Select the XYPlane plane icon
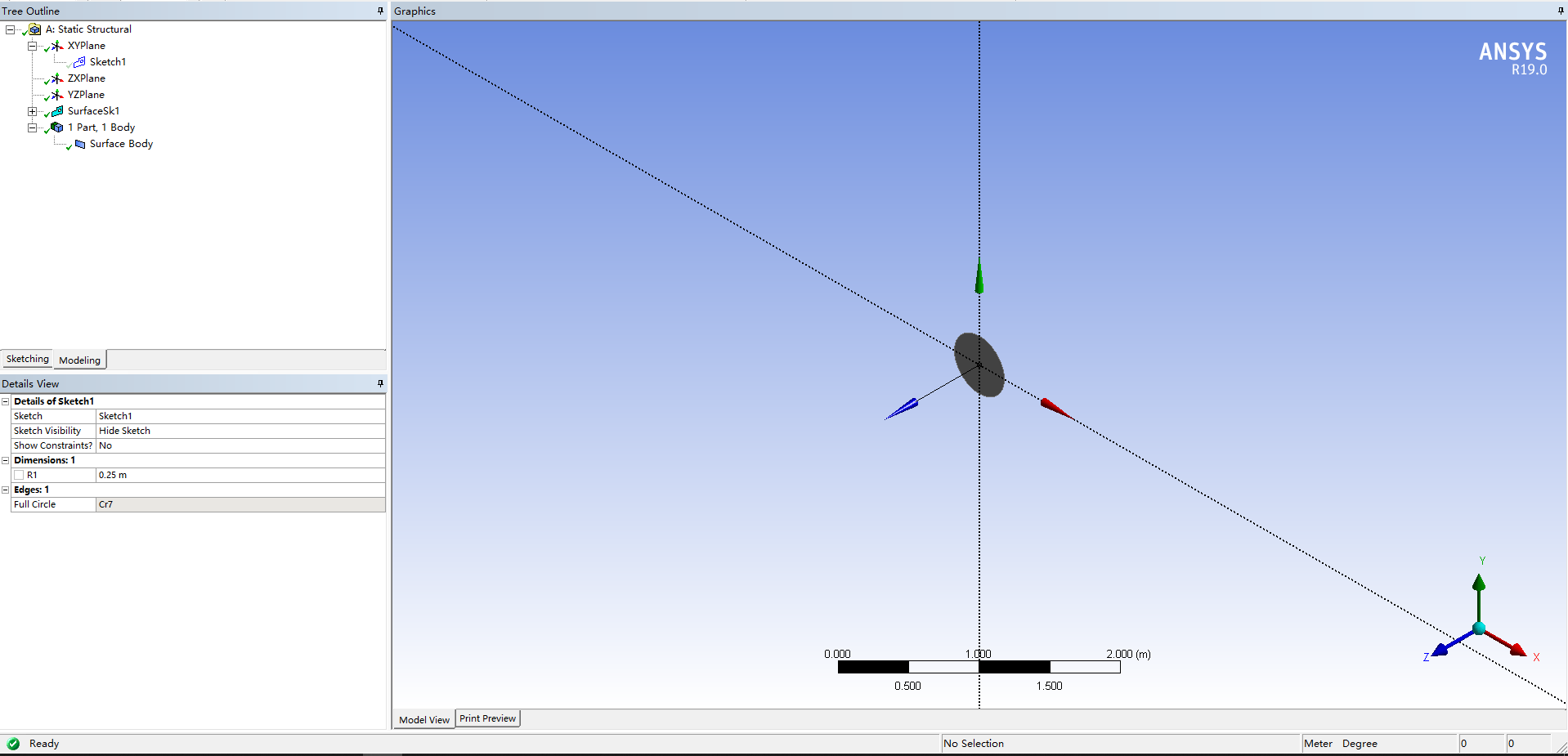 [x=56, y=46]
